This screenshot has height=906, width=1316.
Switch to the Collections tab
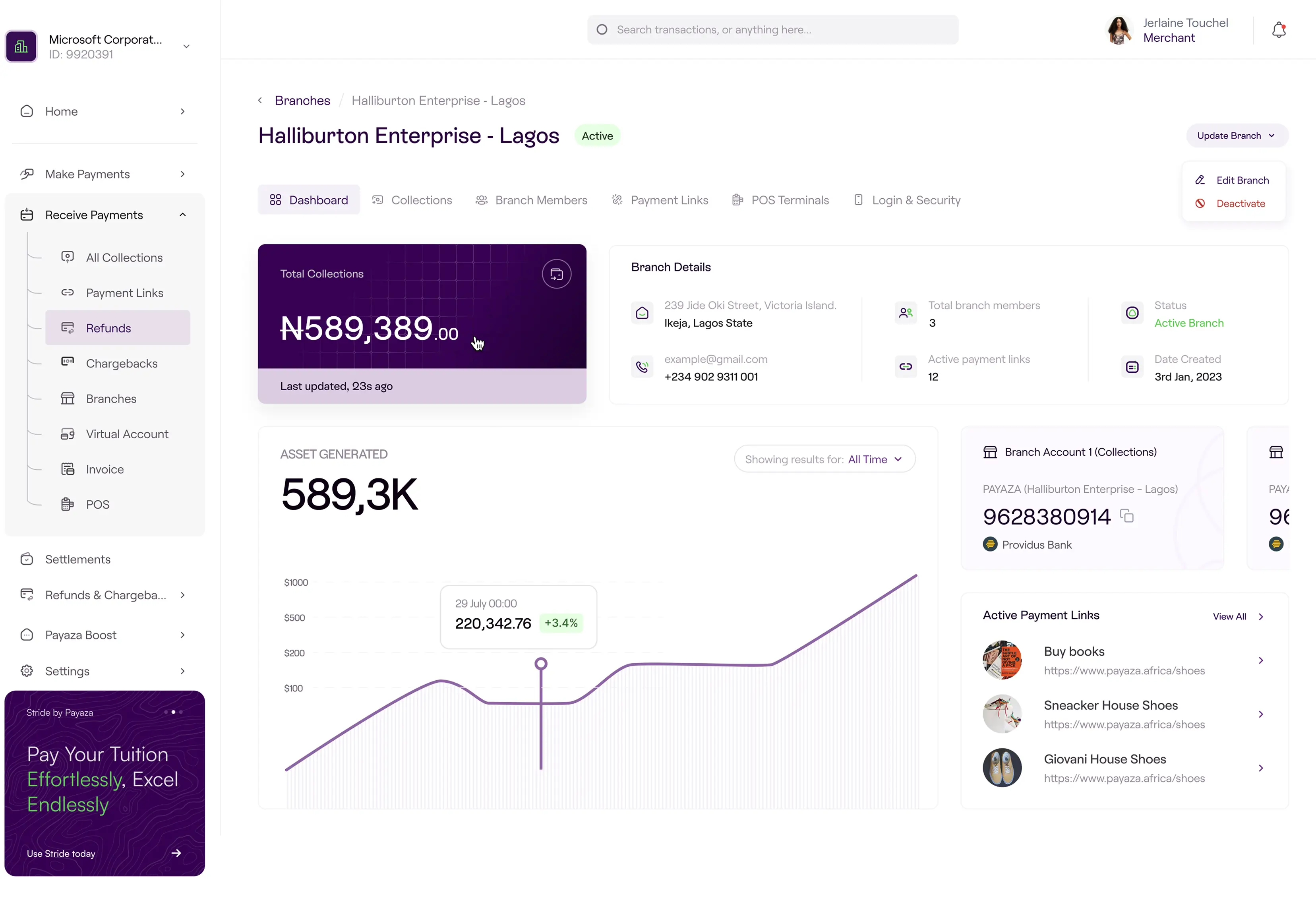click(412, 200)
